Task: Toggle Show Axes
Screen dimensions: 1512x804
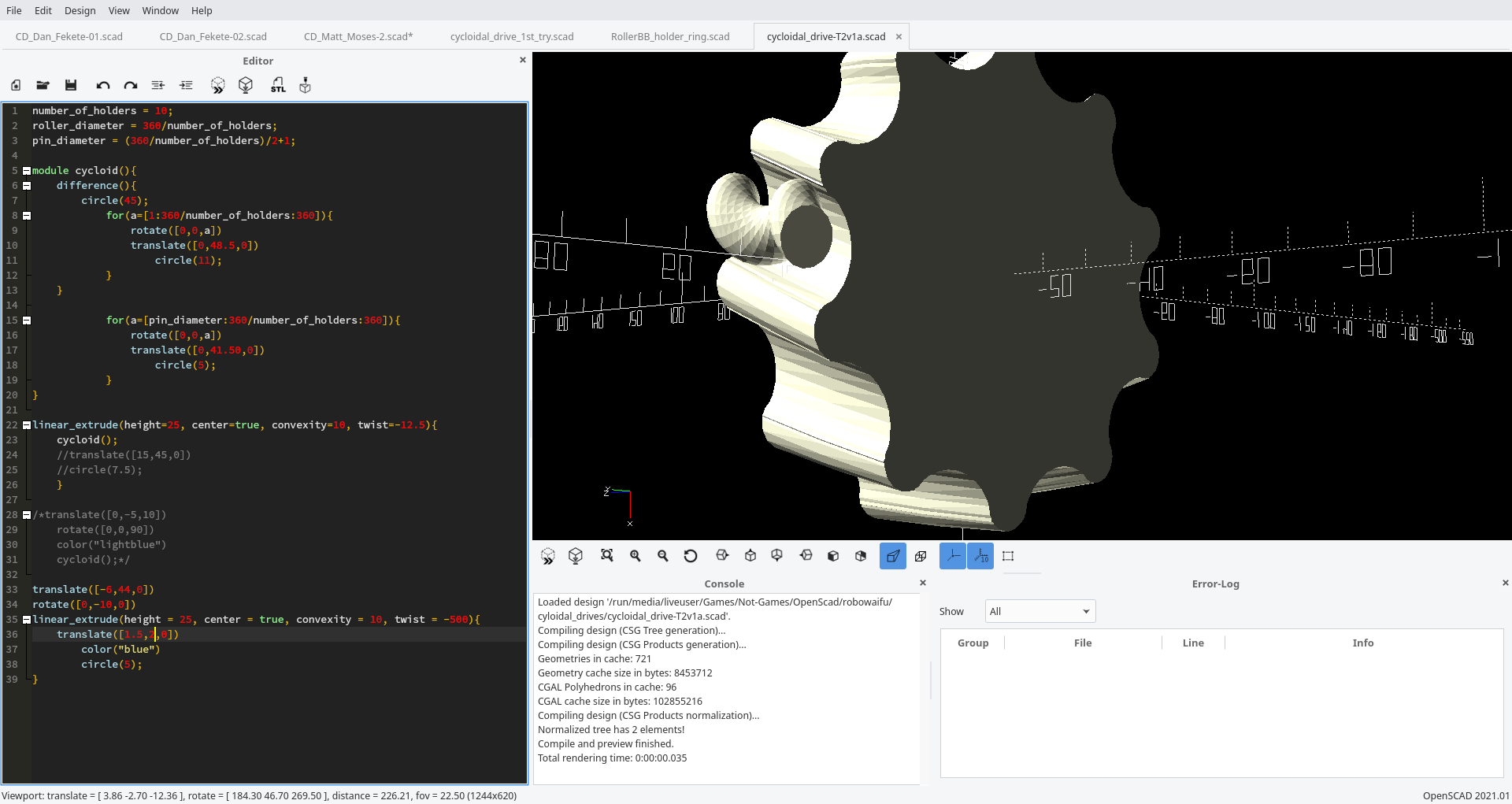Action: coord(953,556)
